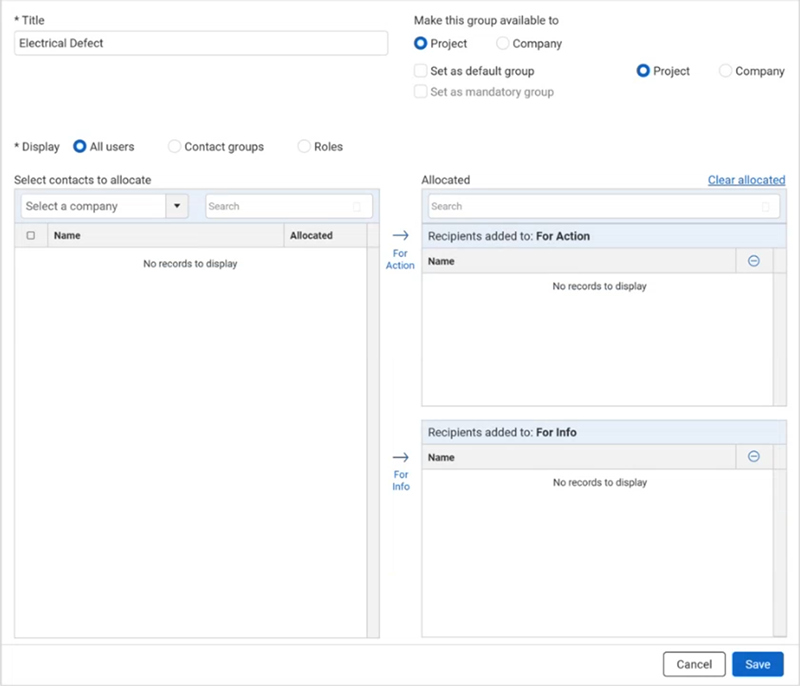Click the For Info label under arrow

(401, 480)
